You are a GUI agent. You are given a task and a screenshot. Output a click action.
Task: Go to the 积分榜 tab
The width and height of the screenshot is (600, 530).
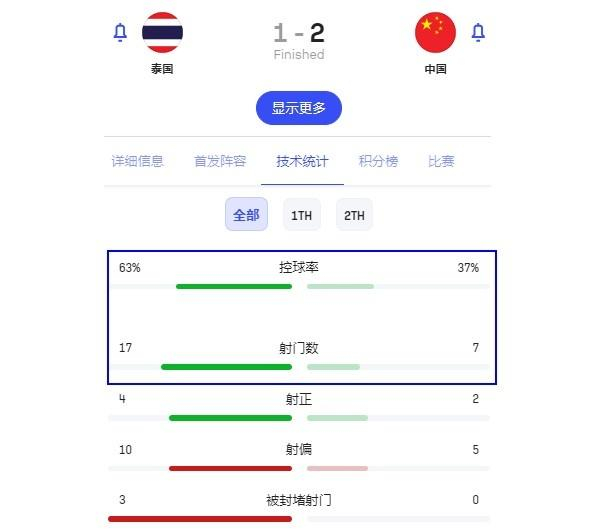coord(379,161)
